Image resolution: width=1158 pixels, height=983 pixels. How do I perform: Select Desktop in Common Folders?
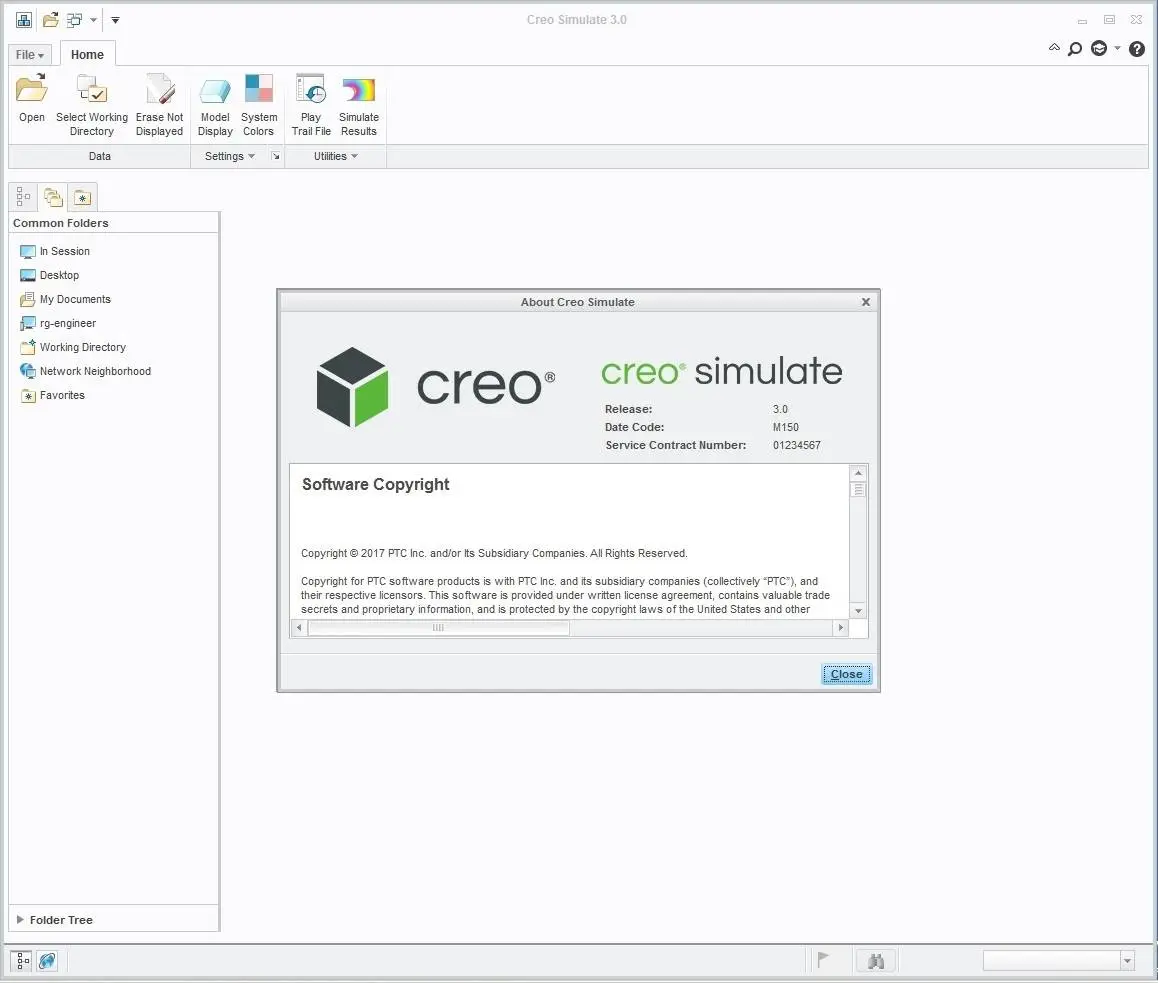49,275
